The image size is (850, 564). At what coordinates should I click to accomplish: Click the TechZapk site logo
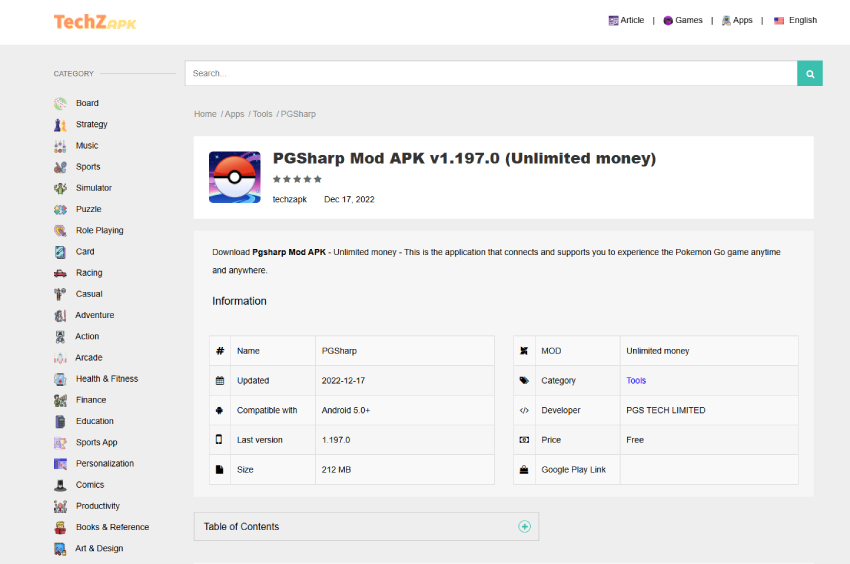[x=95, y=21]
